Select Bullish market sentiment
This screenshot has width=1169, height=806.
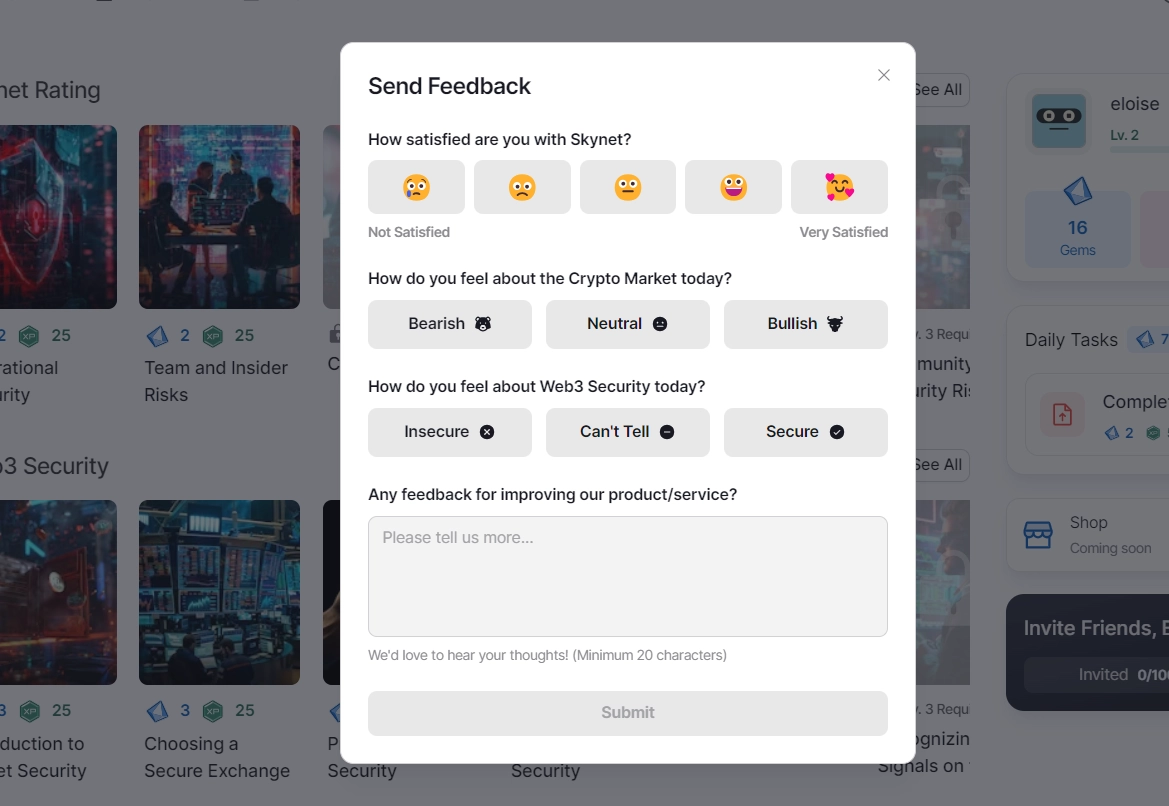(x=806, y=324)
